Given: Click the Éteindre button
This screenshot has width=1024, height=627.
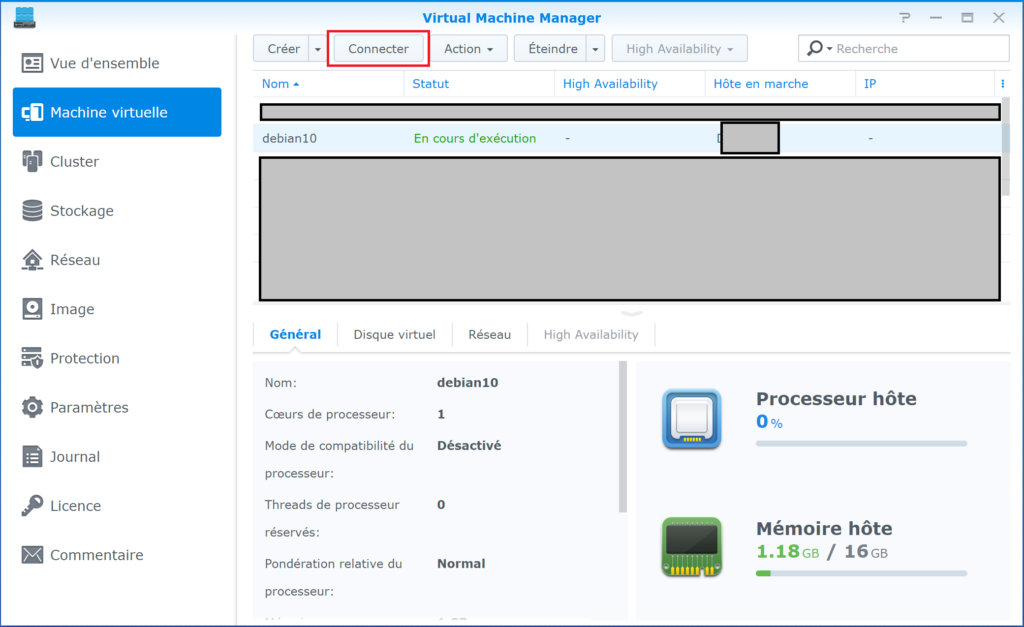Looking at the screenshot, I should (x=551, y=49).
